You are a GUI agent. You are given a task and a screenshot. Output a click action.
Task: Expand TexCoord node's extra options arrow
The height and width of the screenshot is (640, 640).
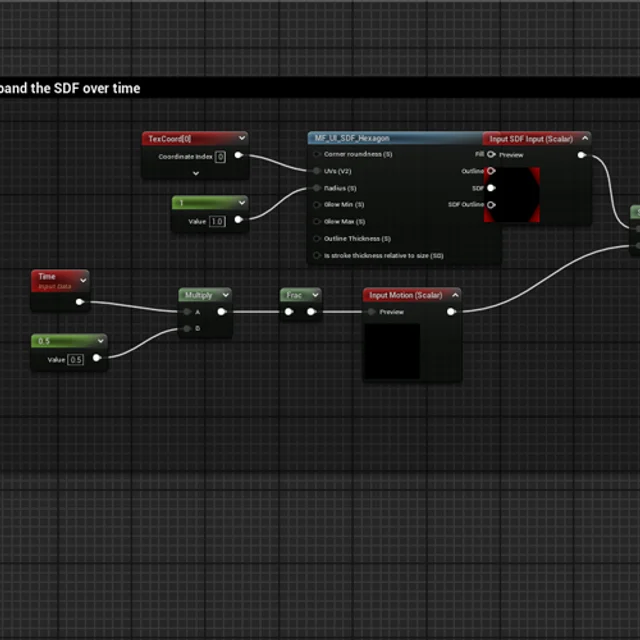196,173
